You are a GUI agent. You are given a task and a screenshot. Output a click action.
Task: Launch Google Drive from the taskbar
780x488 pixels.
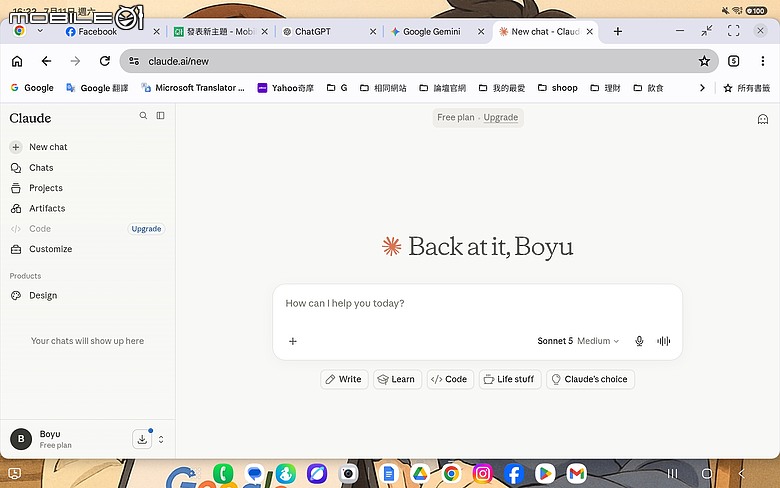pyautogui.click(x=420, y=474)
